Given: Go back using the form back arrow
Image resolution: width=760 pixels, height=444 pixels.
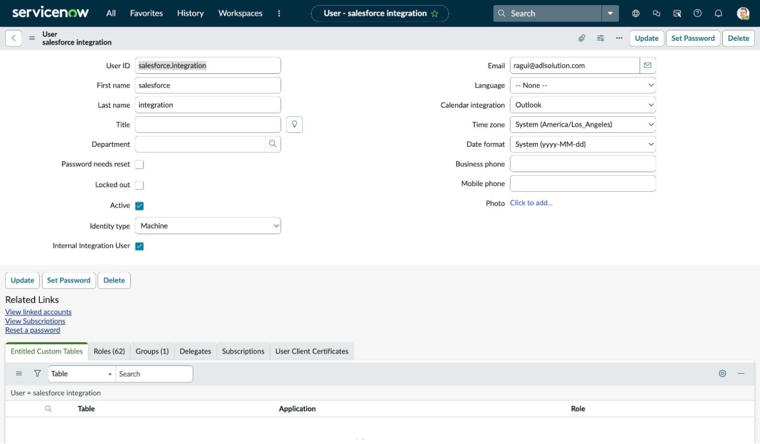Looking at the screenshot, I should click(x=14, y=38).
